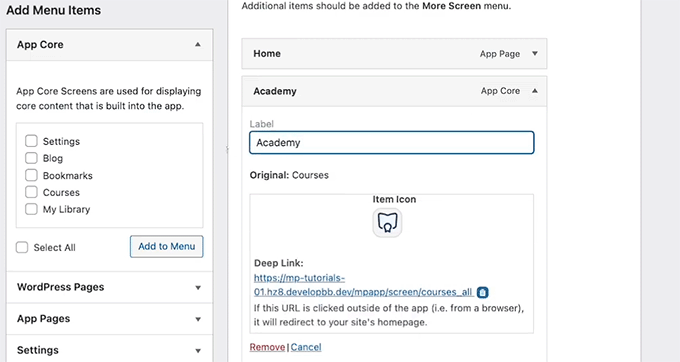680x362 pixels.
Task: Collapse the Academy menu item arrow
Action: 535,91
